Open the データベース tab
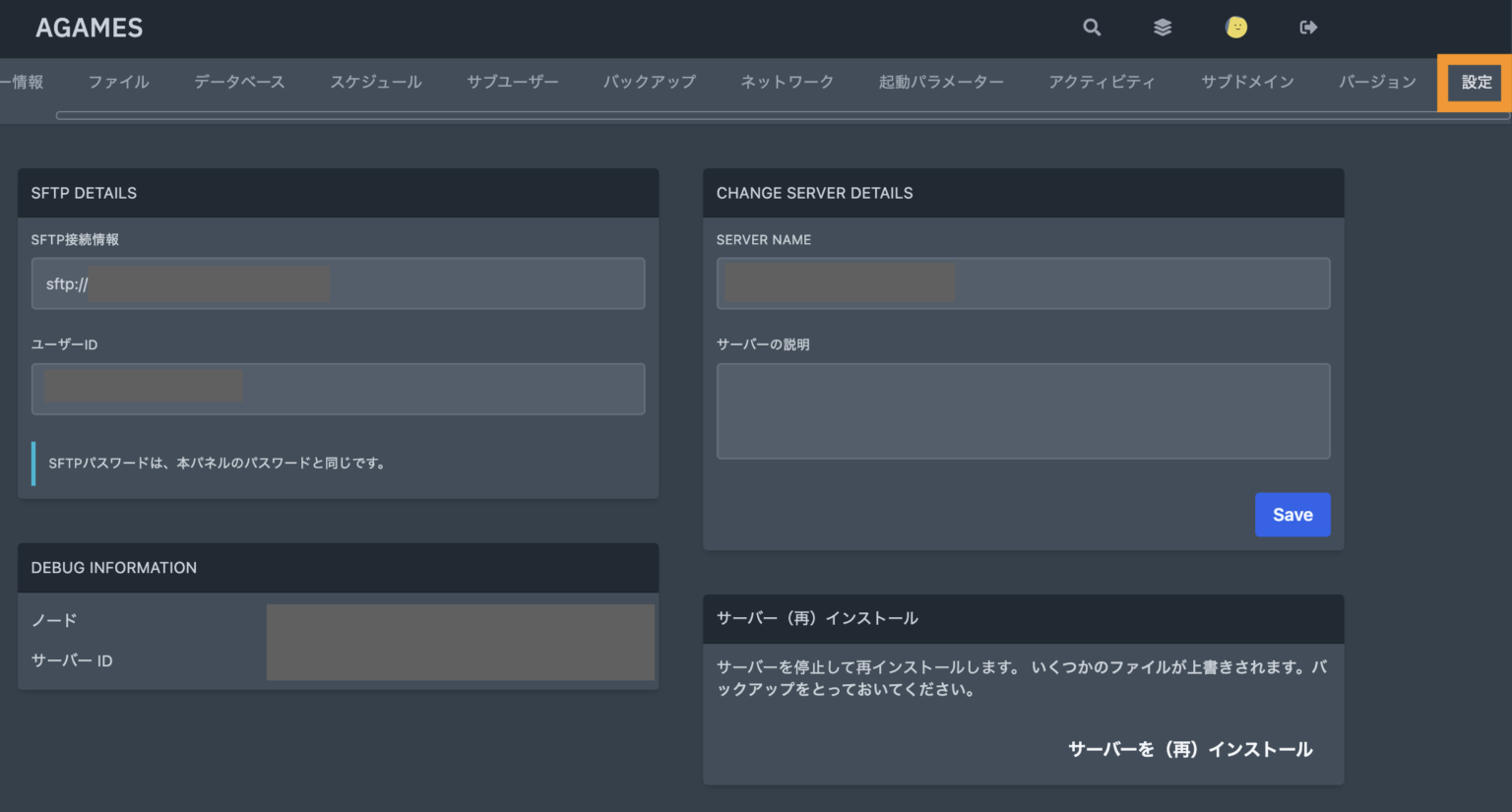1512x812 pixels. (x=239, y=83)
